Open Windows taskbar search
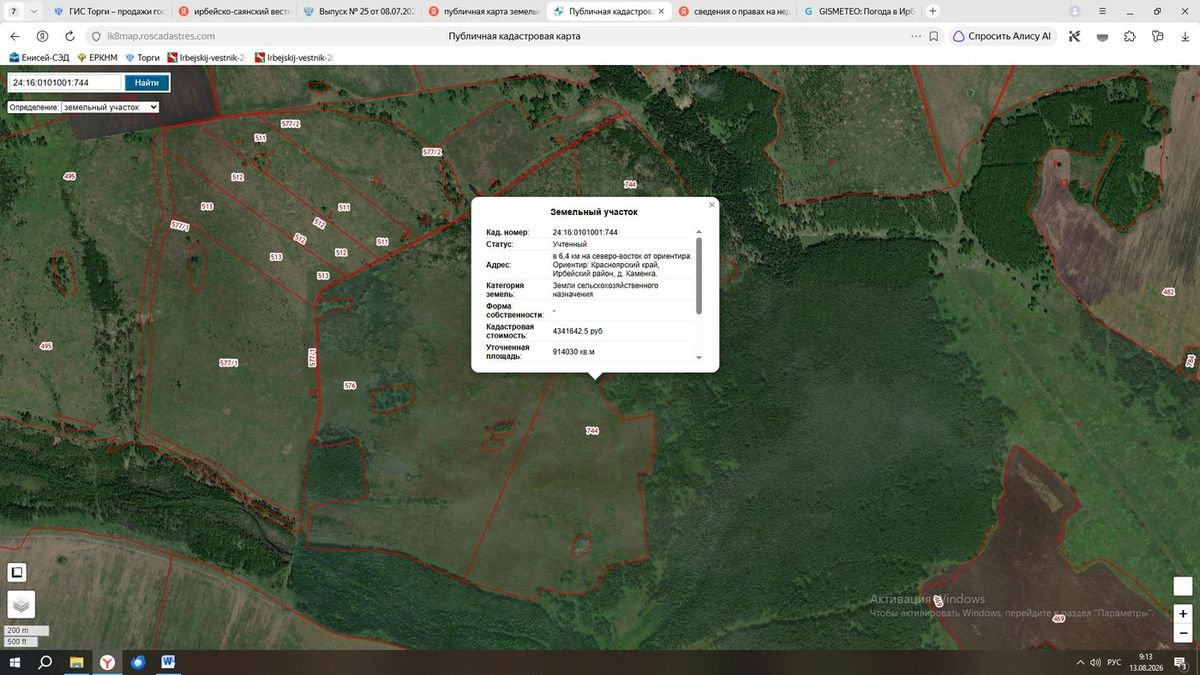 coord(45,662)
